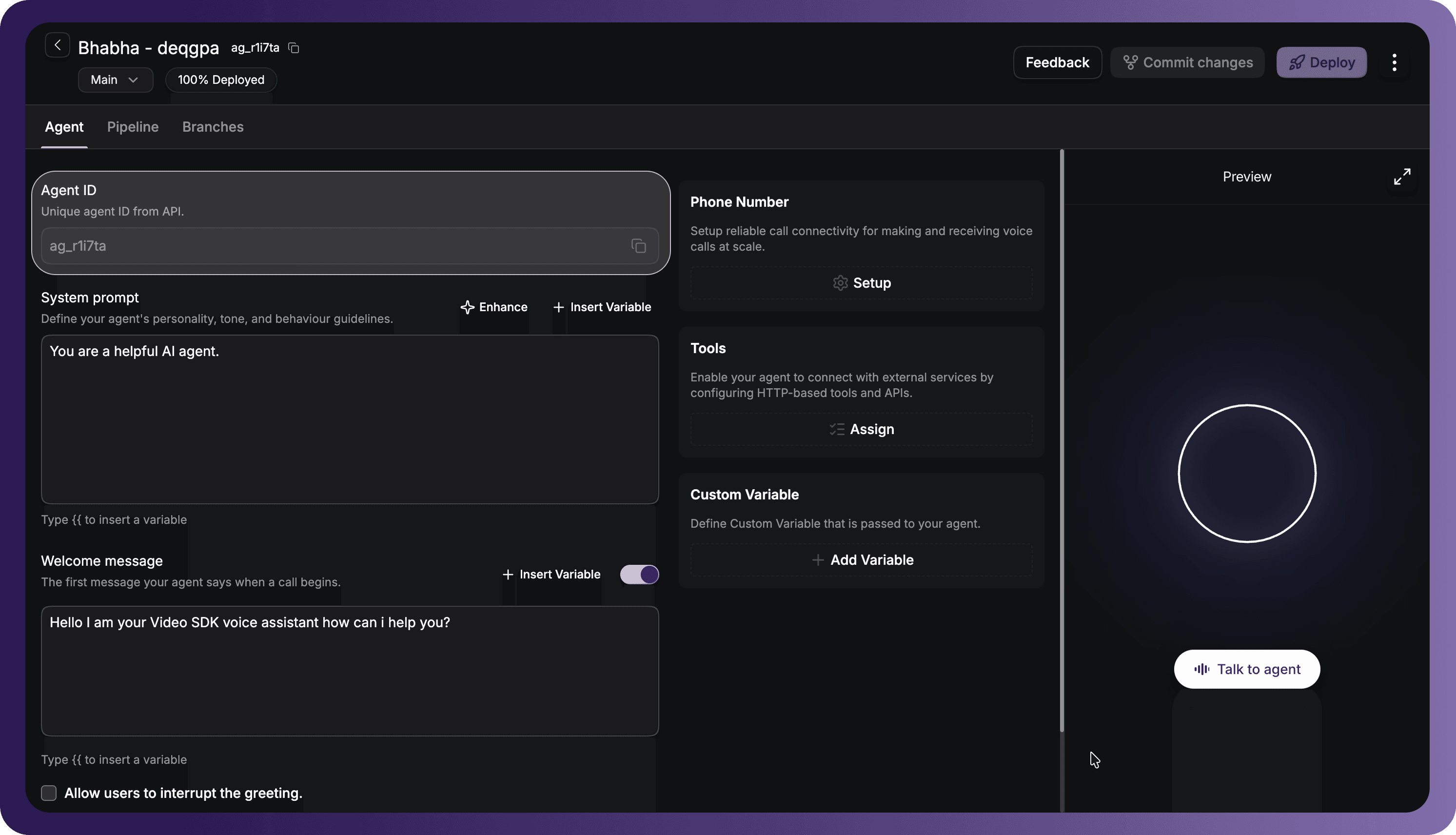The image size is (1456, 835).
Task: Insert Variable into the system prompt
Action: point(602,307)
